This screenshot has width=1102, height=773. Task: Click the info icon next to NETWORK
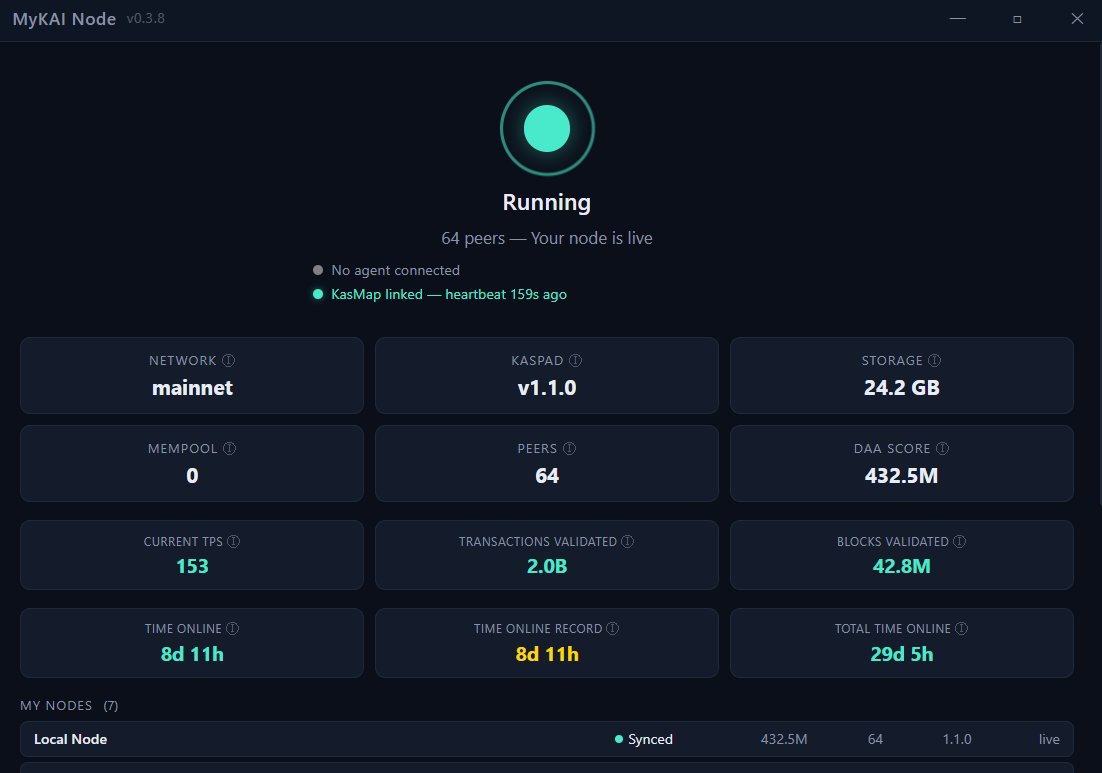[228, 360]
